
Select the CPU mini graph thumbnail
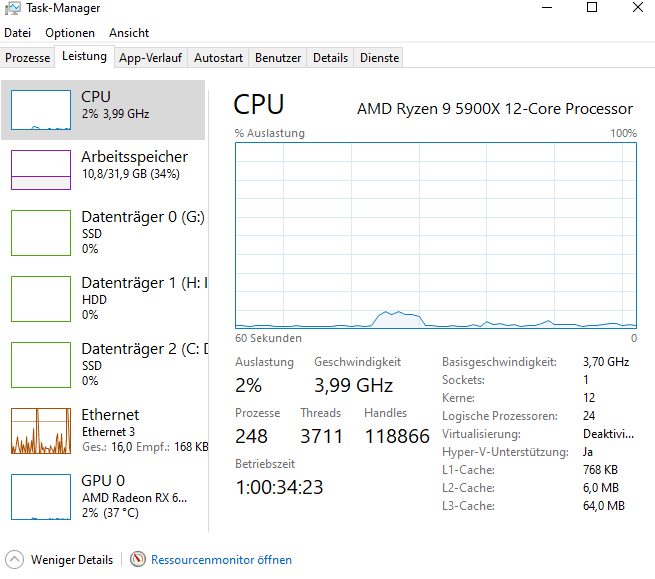click(x=40, y=108)
